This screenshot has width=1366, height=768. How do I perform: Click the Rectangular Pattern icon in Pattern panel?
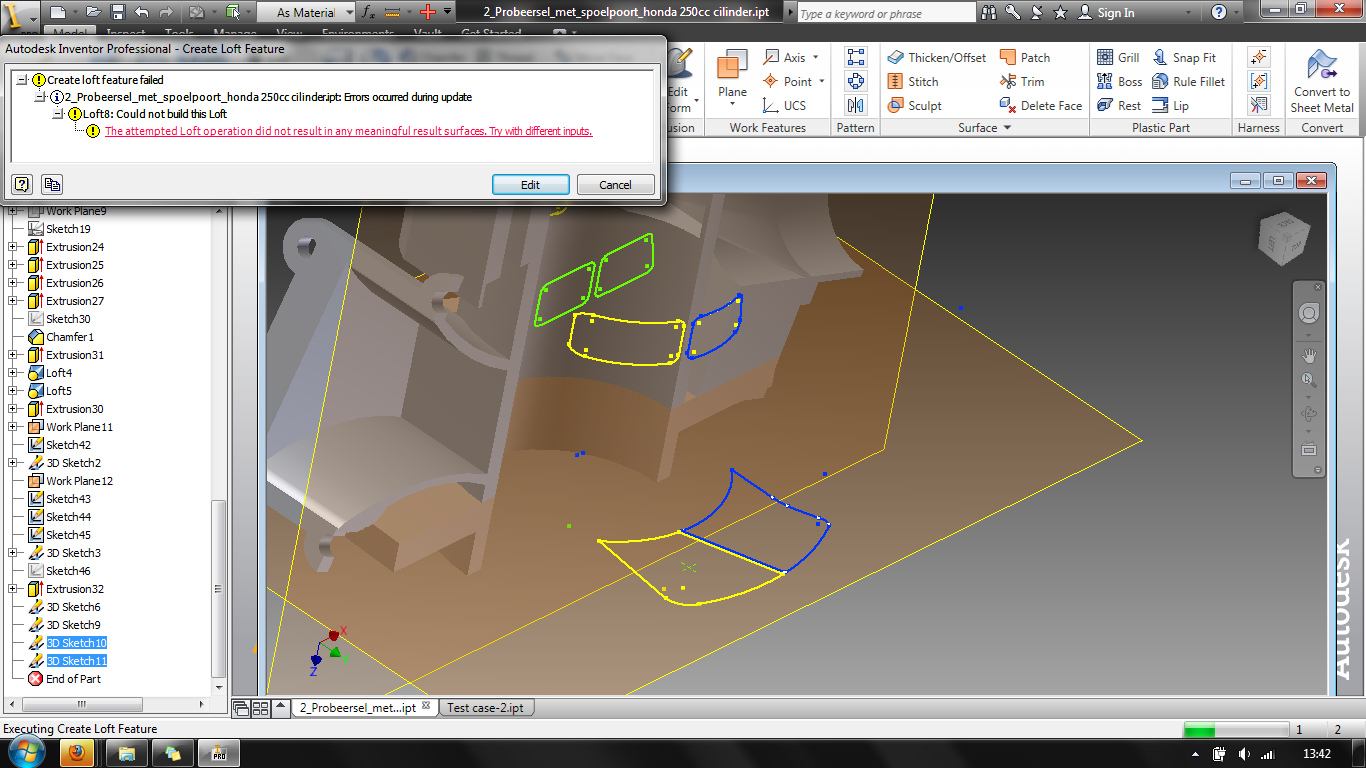coord(855,57)
